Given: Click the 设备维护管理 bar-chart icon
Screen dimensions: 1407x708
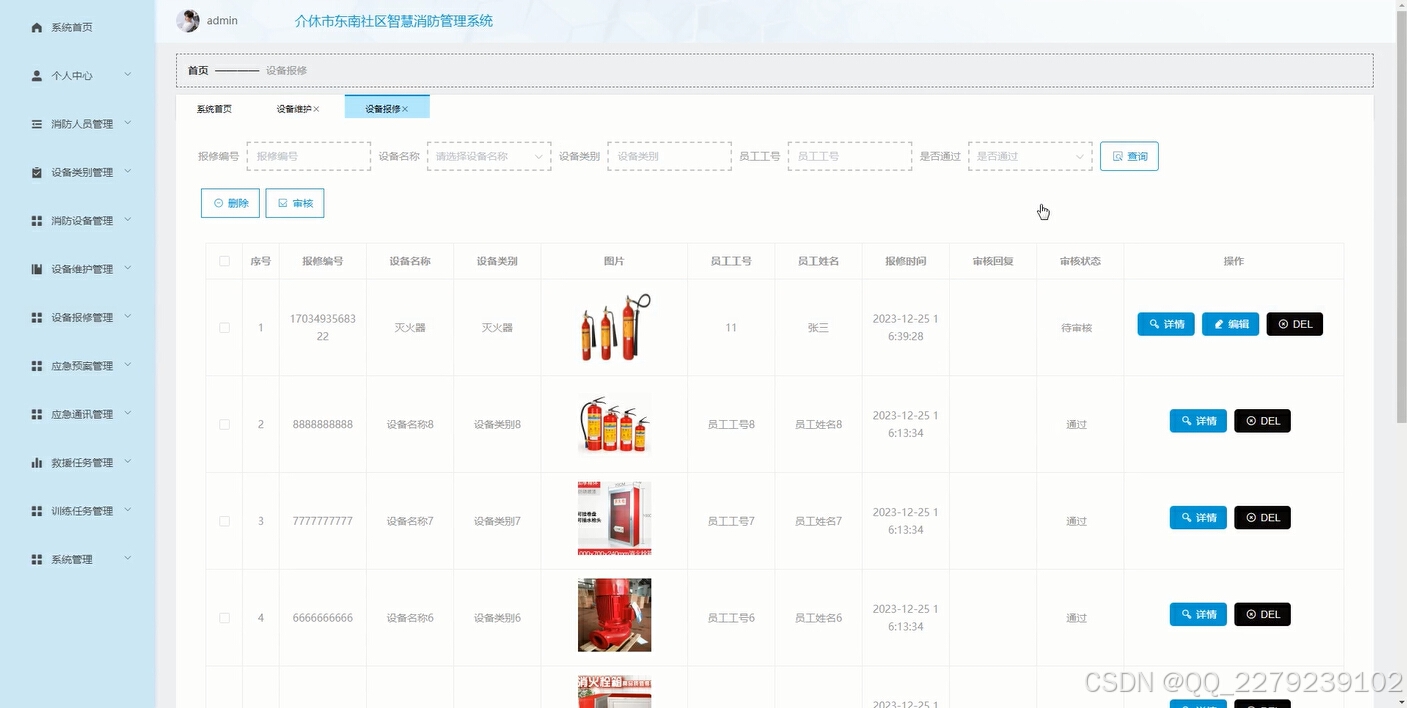Looking at the screenshot, I should pos(37,267).
